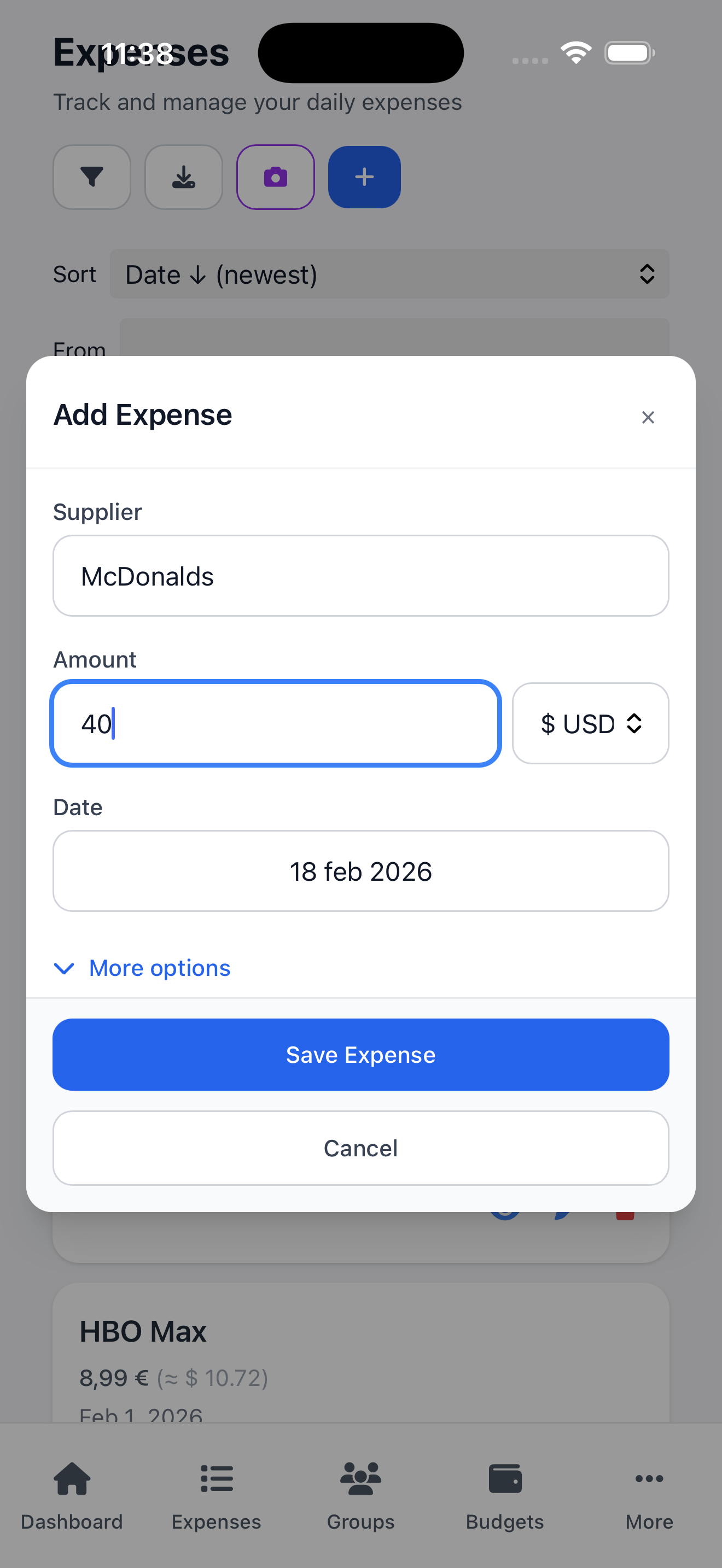Screen dimensions: 722x1568
Task: Open the USD currency dropdown
Action: [590, 723]
